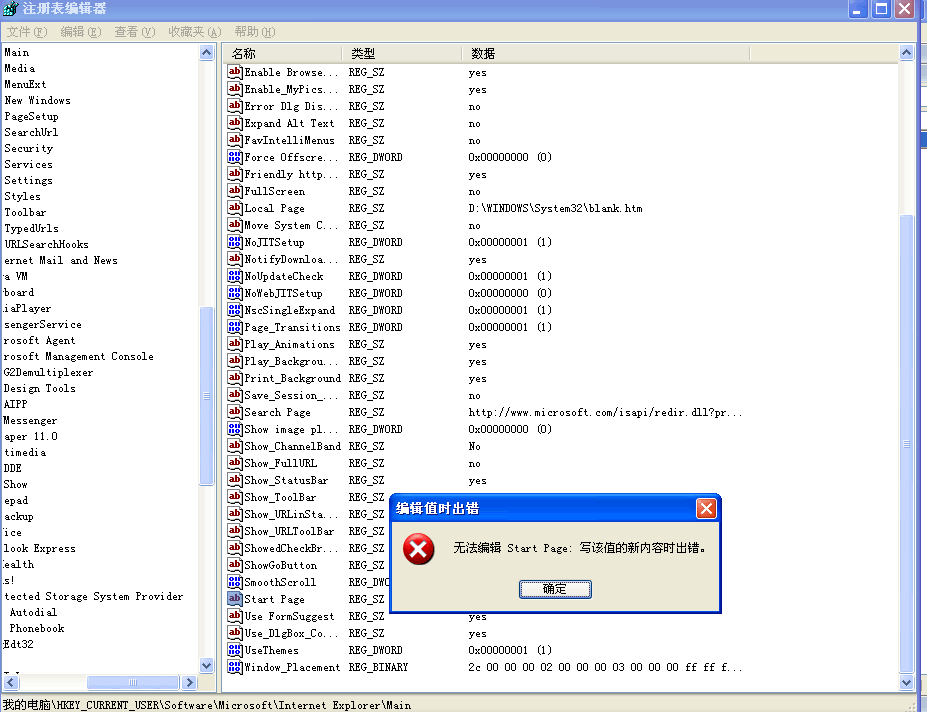Click the NoJITSetup DWORD icon

tap(235, 242)
